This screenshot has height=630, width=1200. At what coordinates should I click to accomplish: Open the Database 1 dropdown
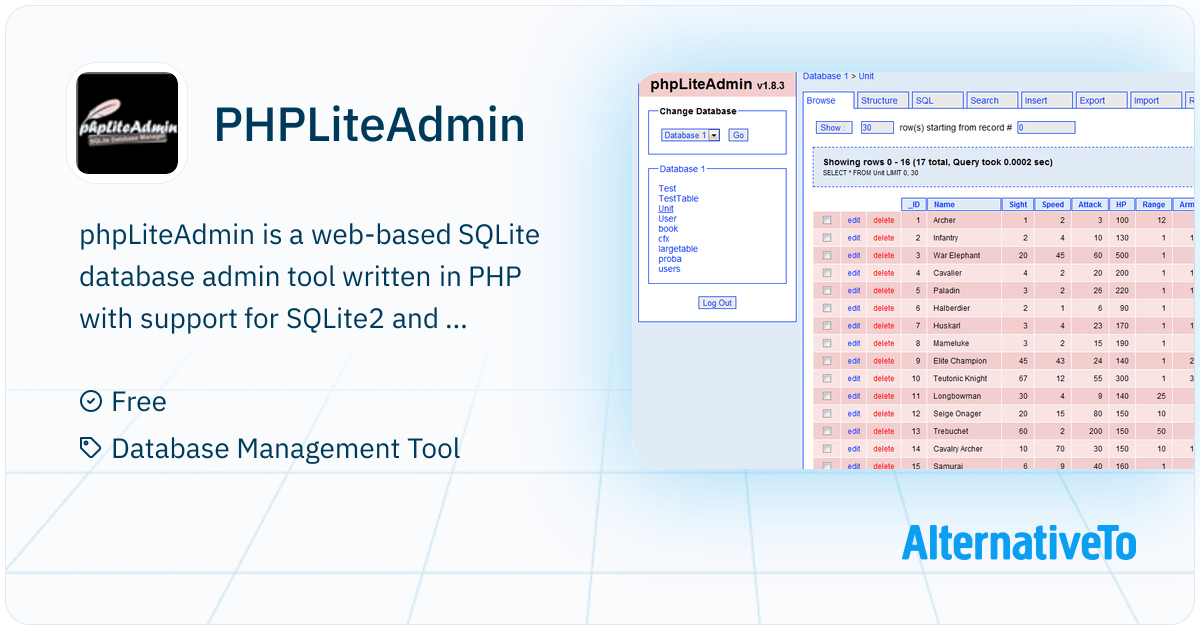[690, 135]
